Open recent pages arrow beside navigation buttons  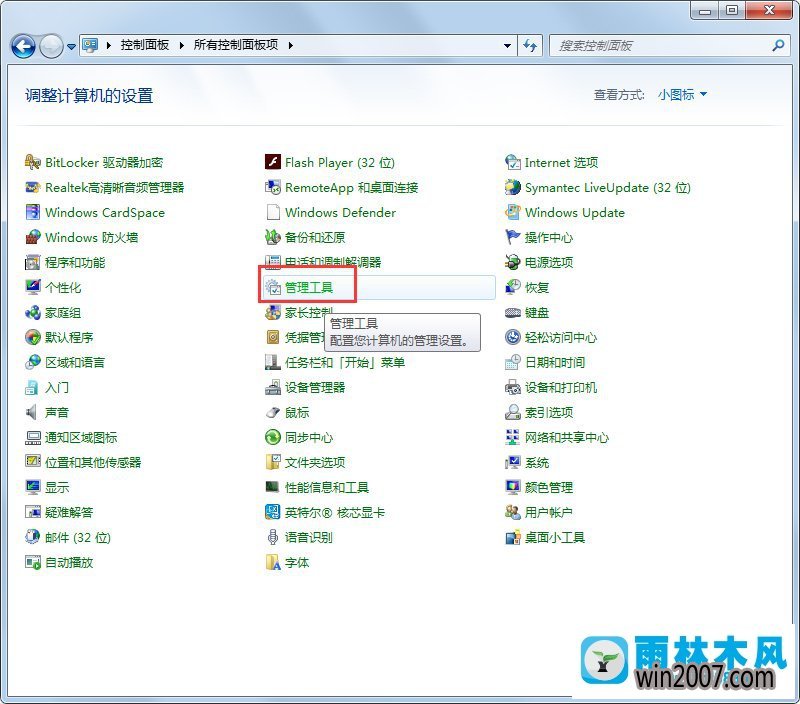pyautogui.click(x=71, y=46)
